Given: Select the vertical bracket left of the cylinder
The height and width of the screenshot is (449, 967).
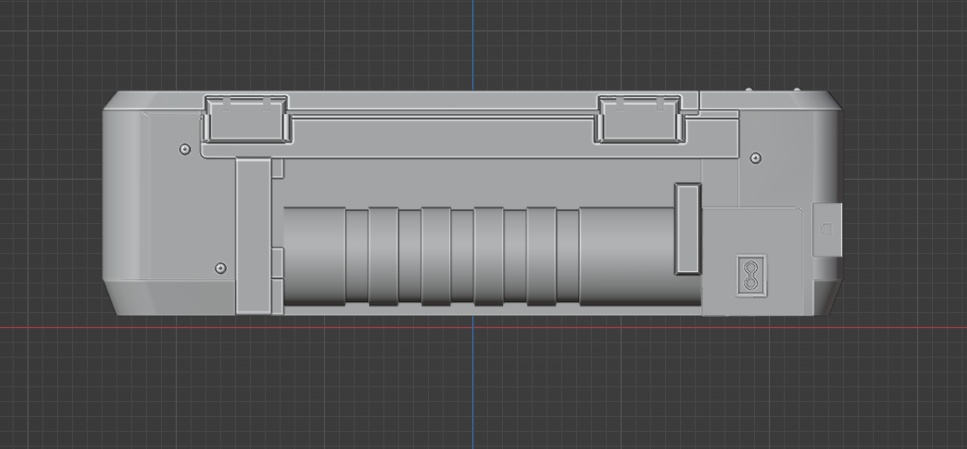Looking at the screenshot, I should click(253, 236).
